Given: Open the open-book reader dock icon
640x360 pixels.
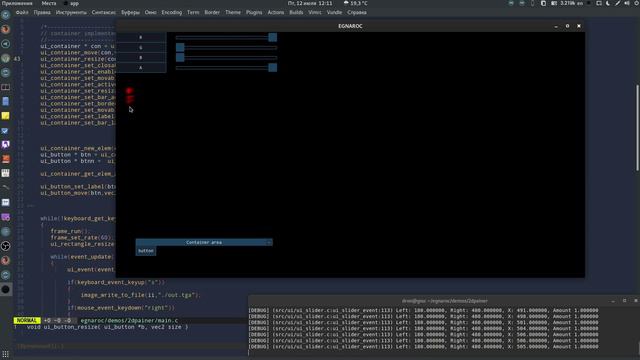Looking at the screenshot, I should coord(5,87).
